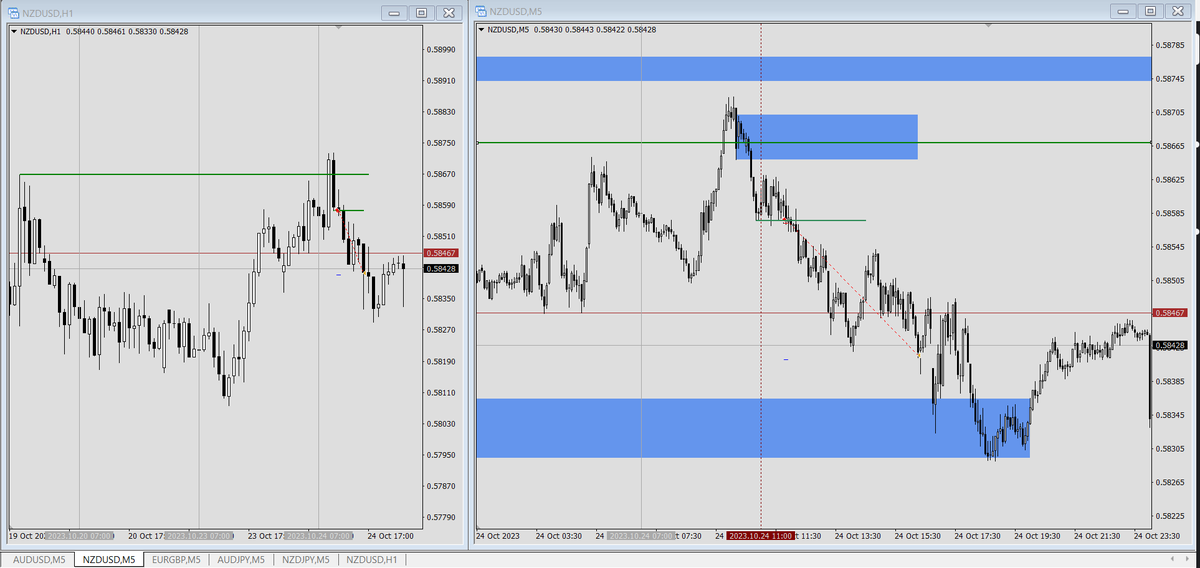This screenshot has height=568, width=1200.
Task: Switch to the AUDJPY,M5 tab
Action: coord(241,559)
